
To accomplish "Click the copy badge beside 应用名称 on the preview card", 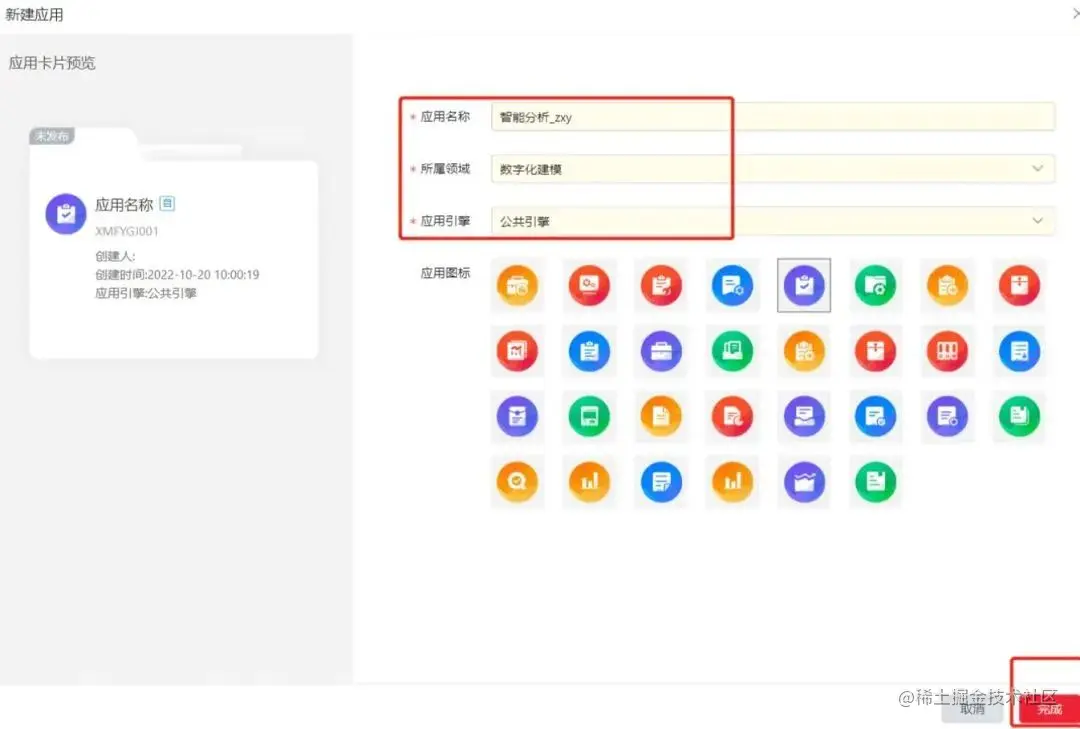I will coord(166,203).
